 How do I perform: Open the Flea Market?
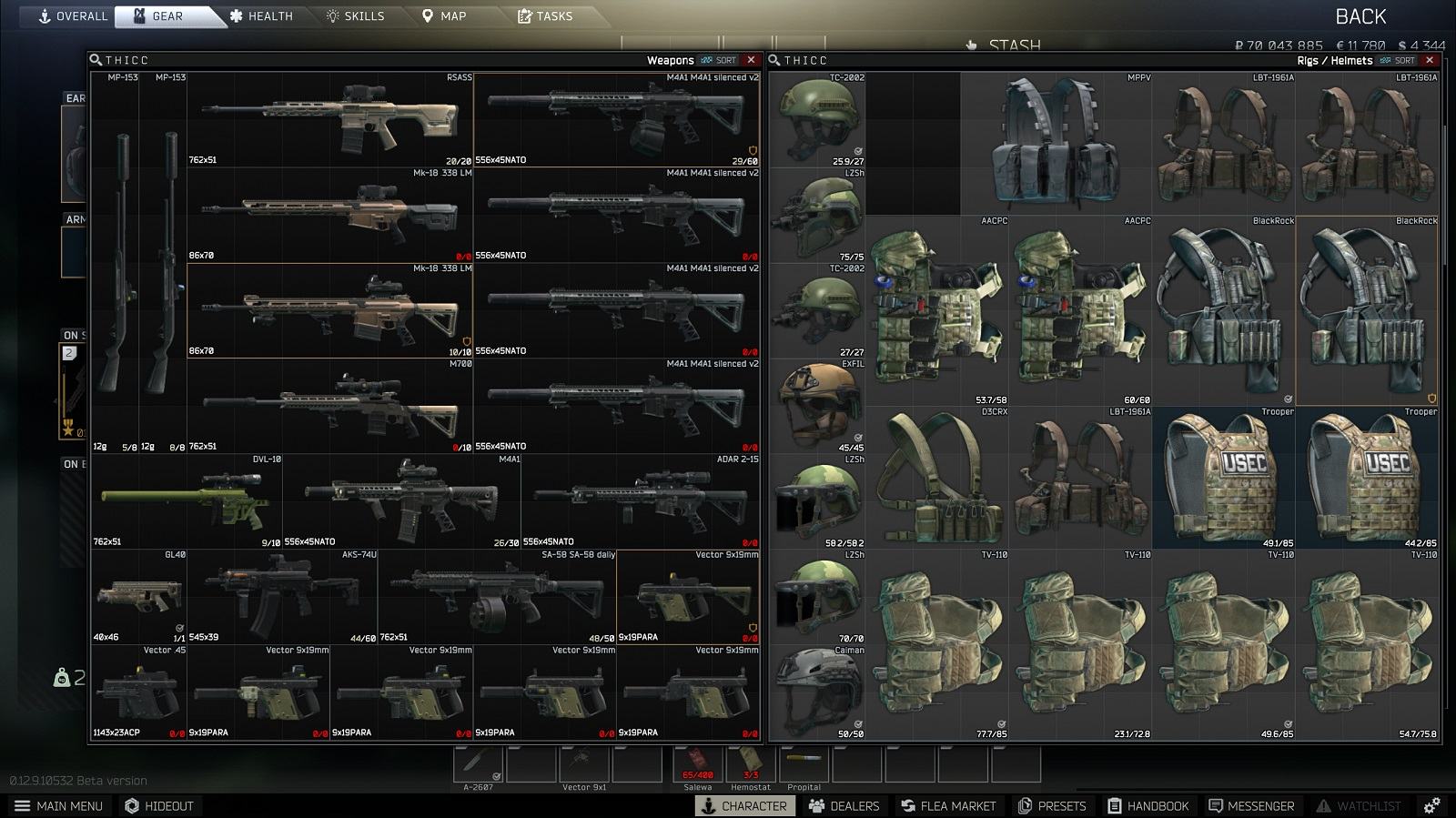point(948,806)
